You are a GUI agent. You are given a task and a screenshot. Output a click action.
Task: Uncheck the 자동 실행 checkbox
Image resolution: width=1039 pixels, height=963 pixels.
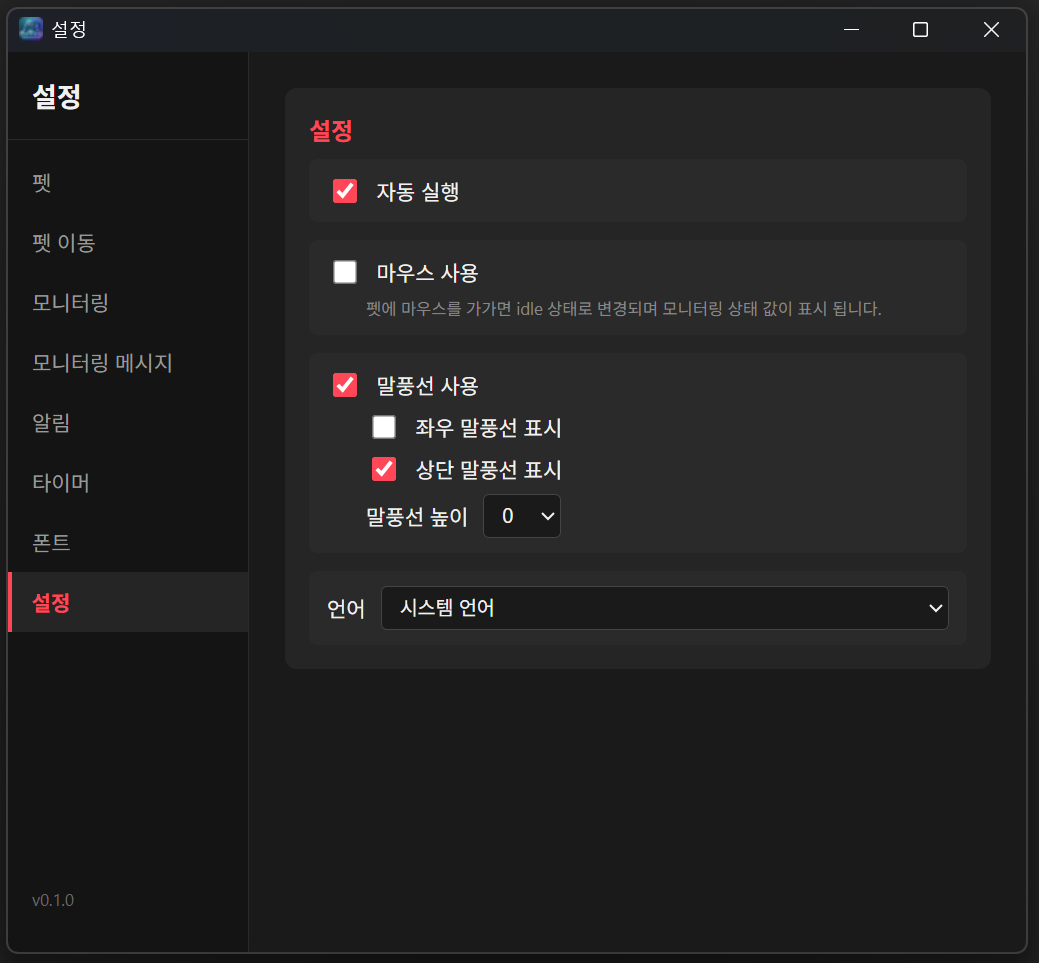click(x=345, y=191)
